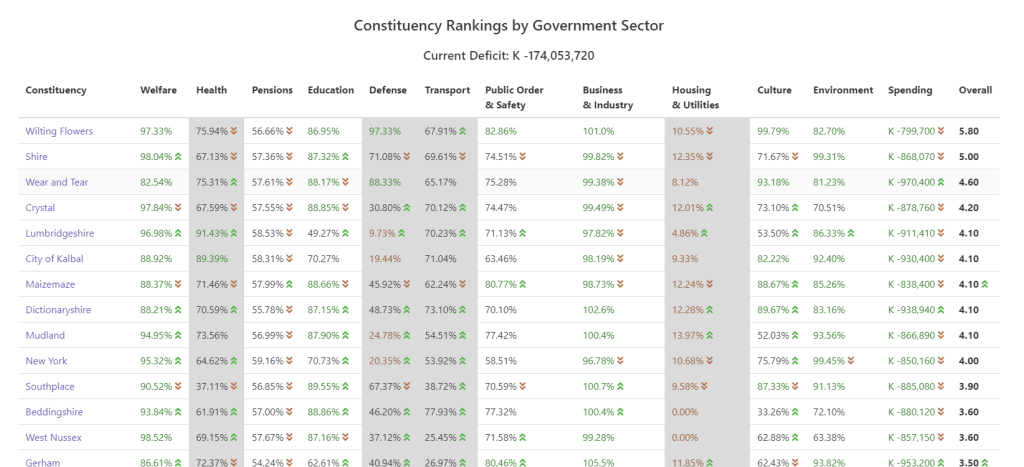Image resolution: width=1024 pixels, height=467 pixels.
Task: Click the Defense column header
Action: click(388, 90)
